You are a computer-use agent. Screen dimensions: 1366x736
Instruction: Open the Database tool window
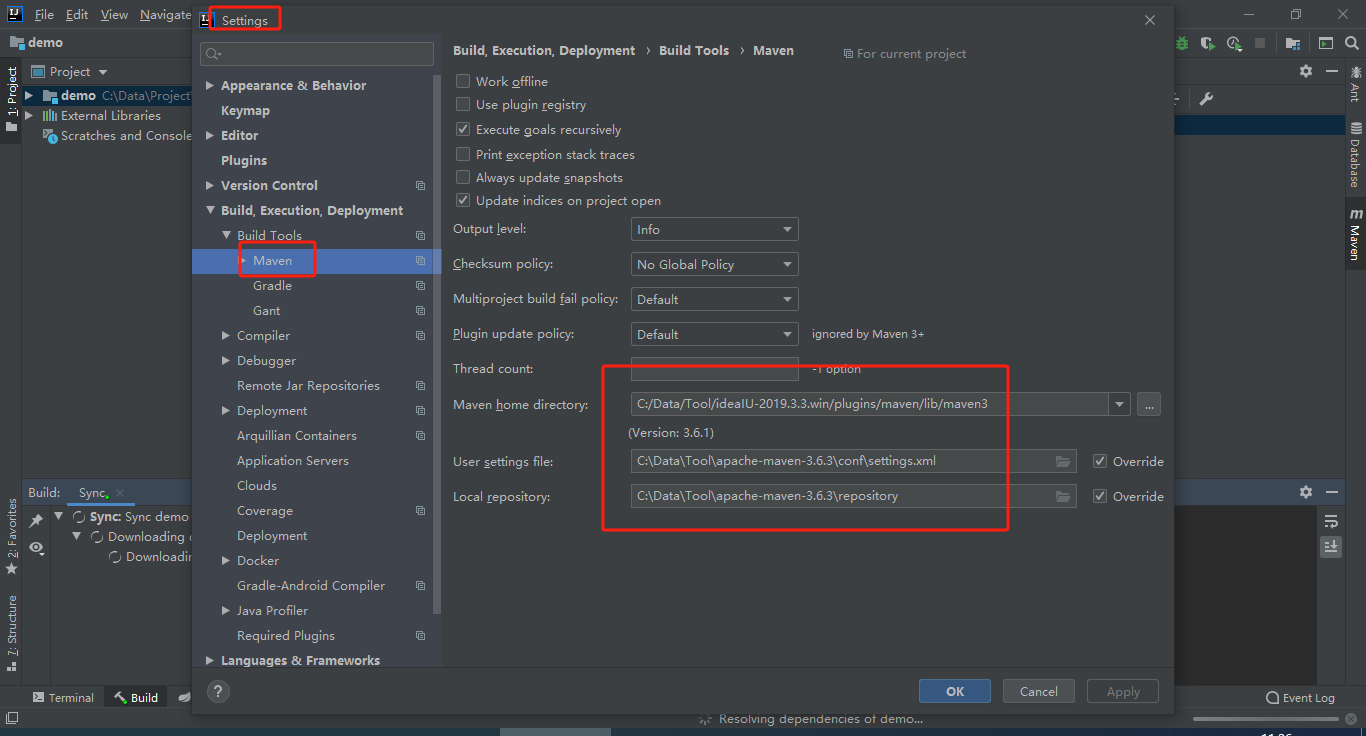[x=1355, y=155]
